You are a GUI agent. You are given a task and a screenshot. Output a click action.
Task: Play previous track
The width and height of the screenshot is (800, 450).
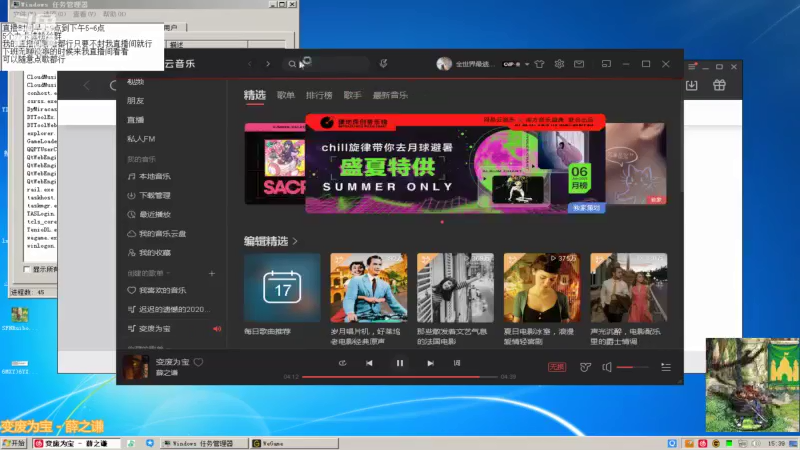pyautogui.click(x=369, y=363)
